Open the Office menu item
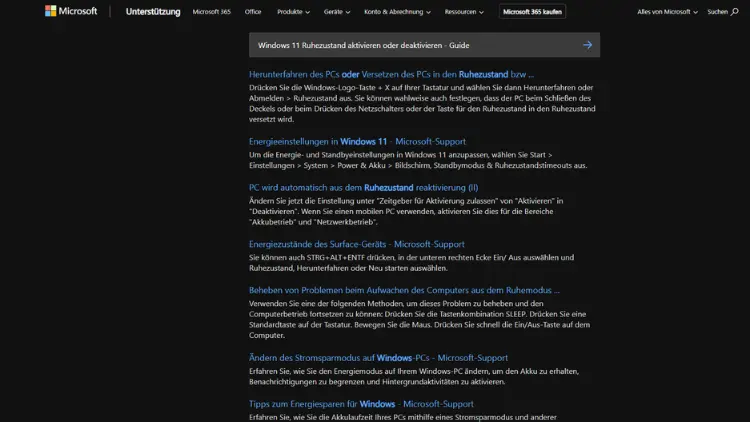This screenshot has width=750, height=422. click(253, 11)
